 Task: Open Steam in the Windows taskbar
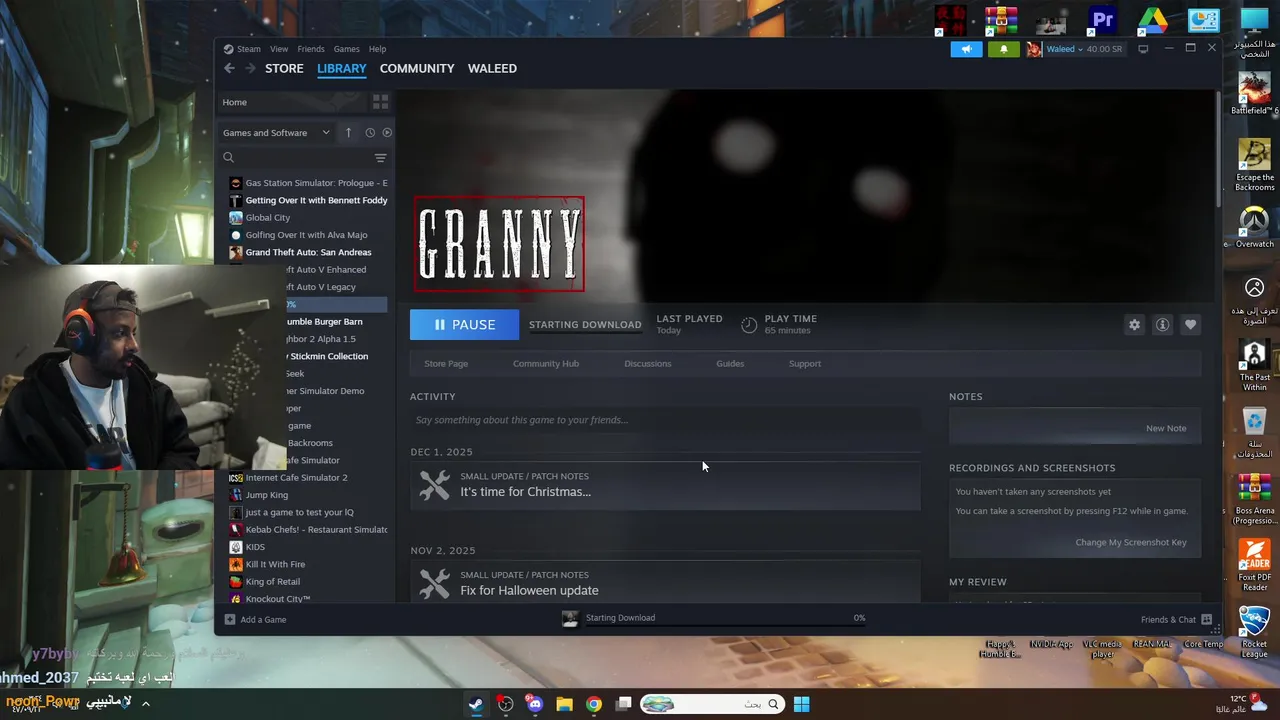click(476, 704)
